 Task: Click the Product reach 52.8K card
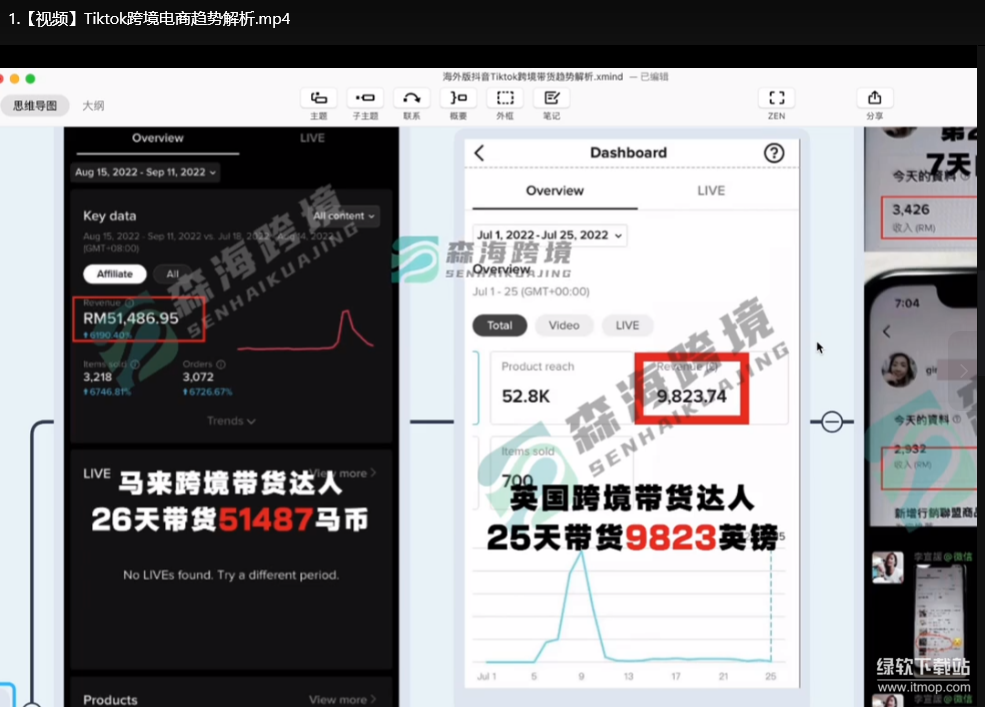tap(561, 388)
